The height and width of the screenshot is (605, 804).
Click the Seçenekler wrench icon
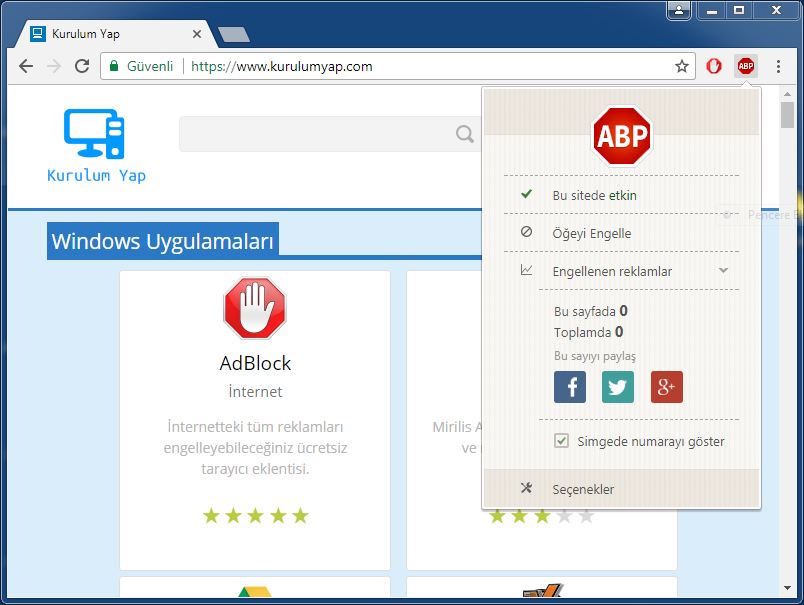526,488
